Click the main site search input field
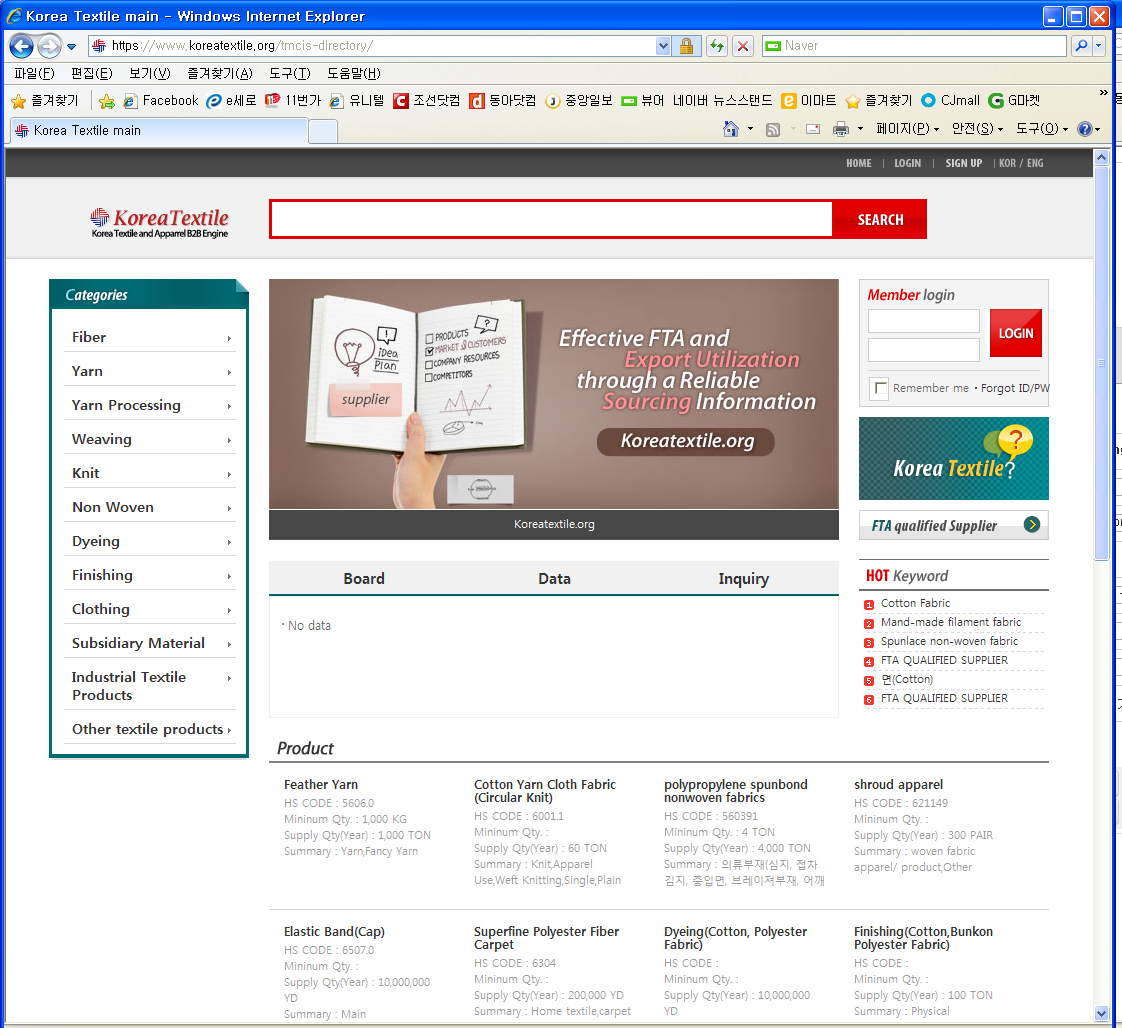The height and width of the screenshot is (1028, 1122). click(x=551, y=219)
